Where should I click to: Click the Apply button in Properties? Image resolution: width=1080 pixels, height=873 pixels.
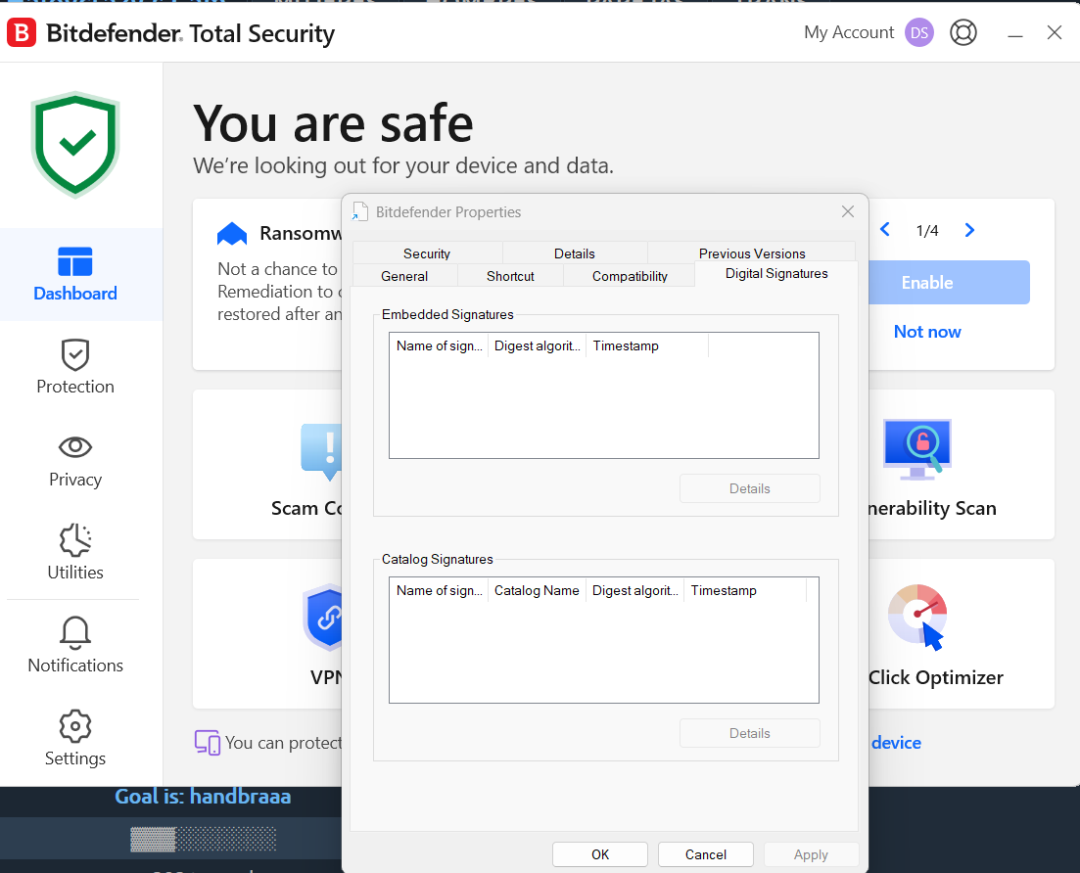coord(811,854)
